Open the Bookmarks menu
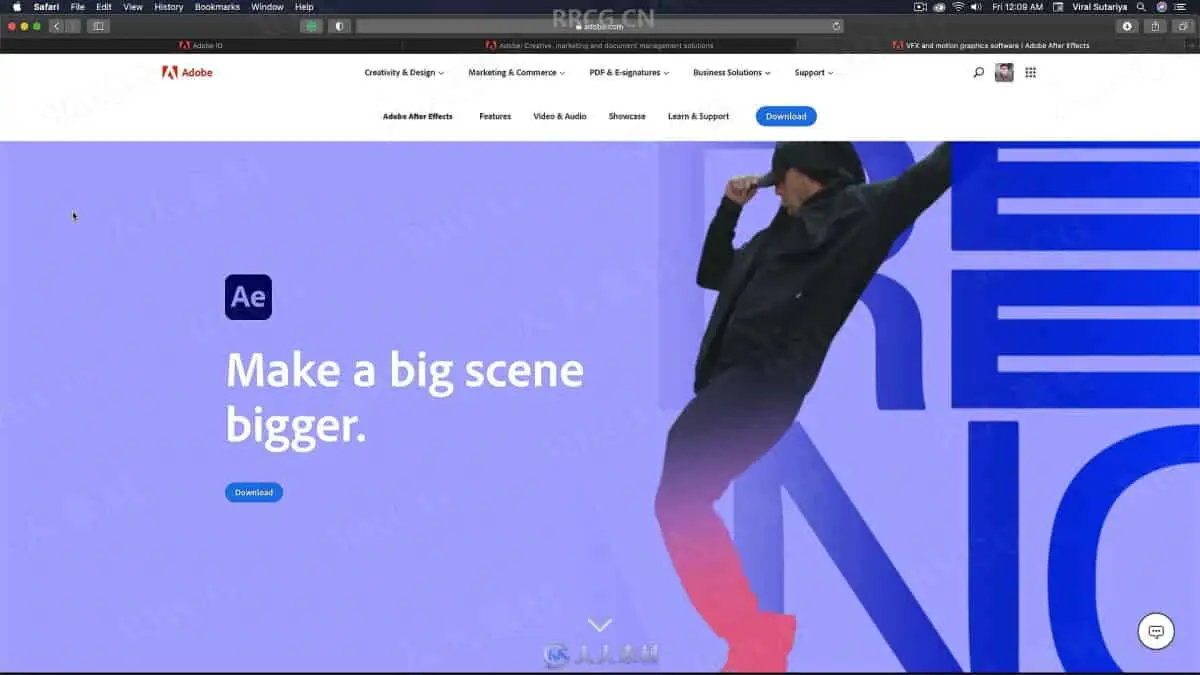The image size is (1200, 675). [x=217, y=7]
